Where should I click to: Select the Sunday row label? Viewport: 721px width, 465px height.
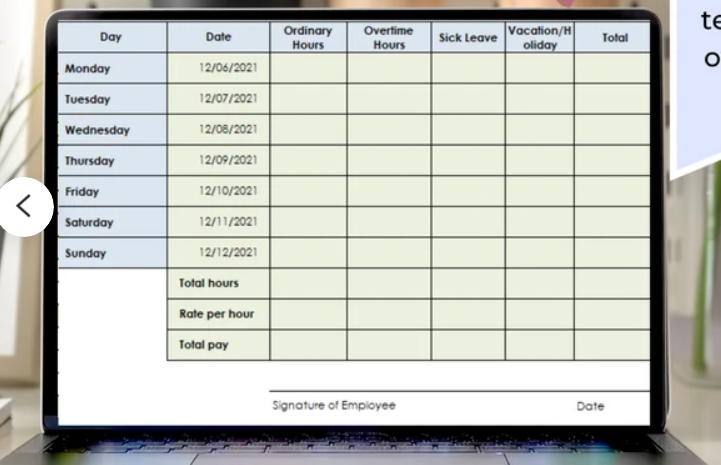(x=112, y=253)
